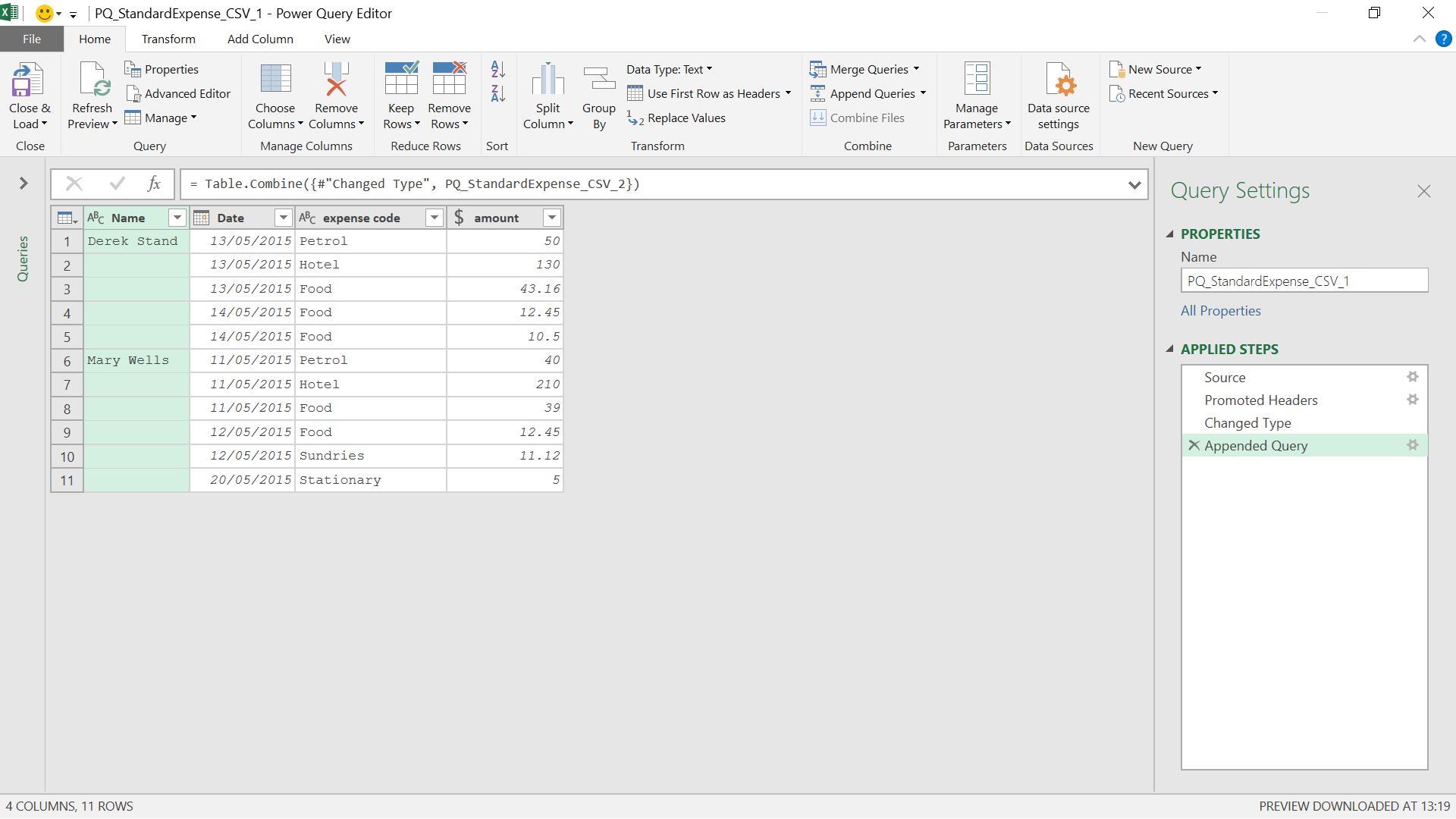The image size is (1456, 819).
Task: Select the Changed Type applied step
Action: tap(1304, 422)
